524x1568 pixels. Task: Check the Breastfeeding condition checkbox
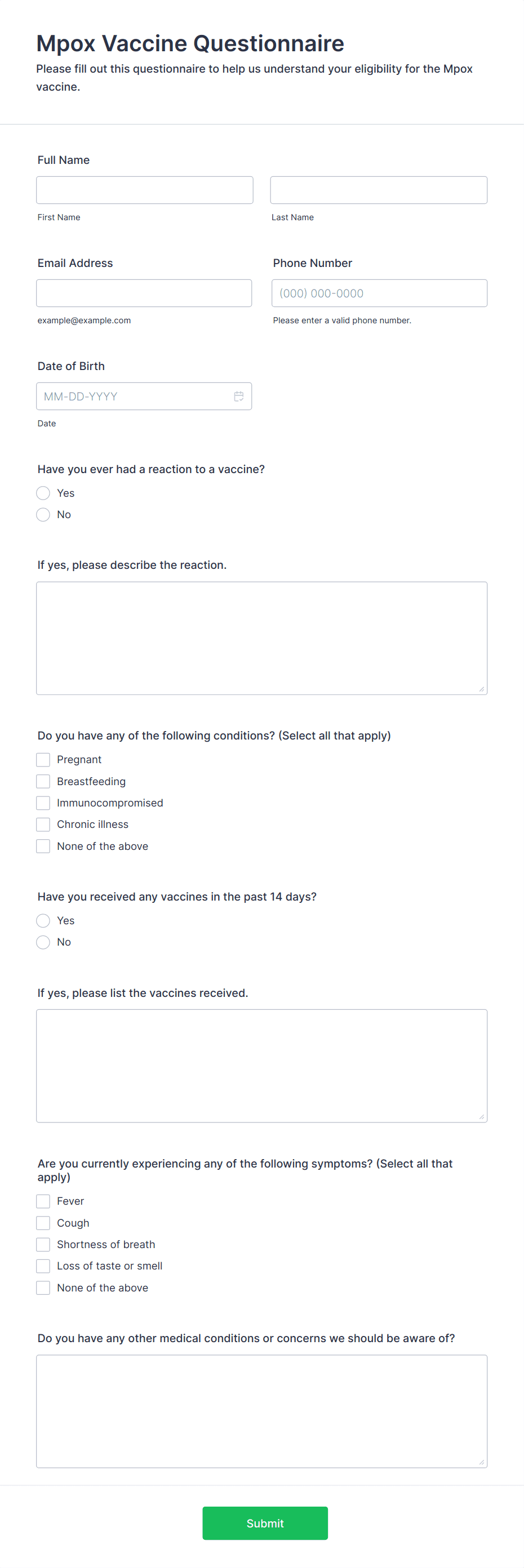43,781
